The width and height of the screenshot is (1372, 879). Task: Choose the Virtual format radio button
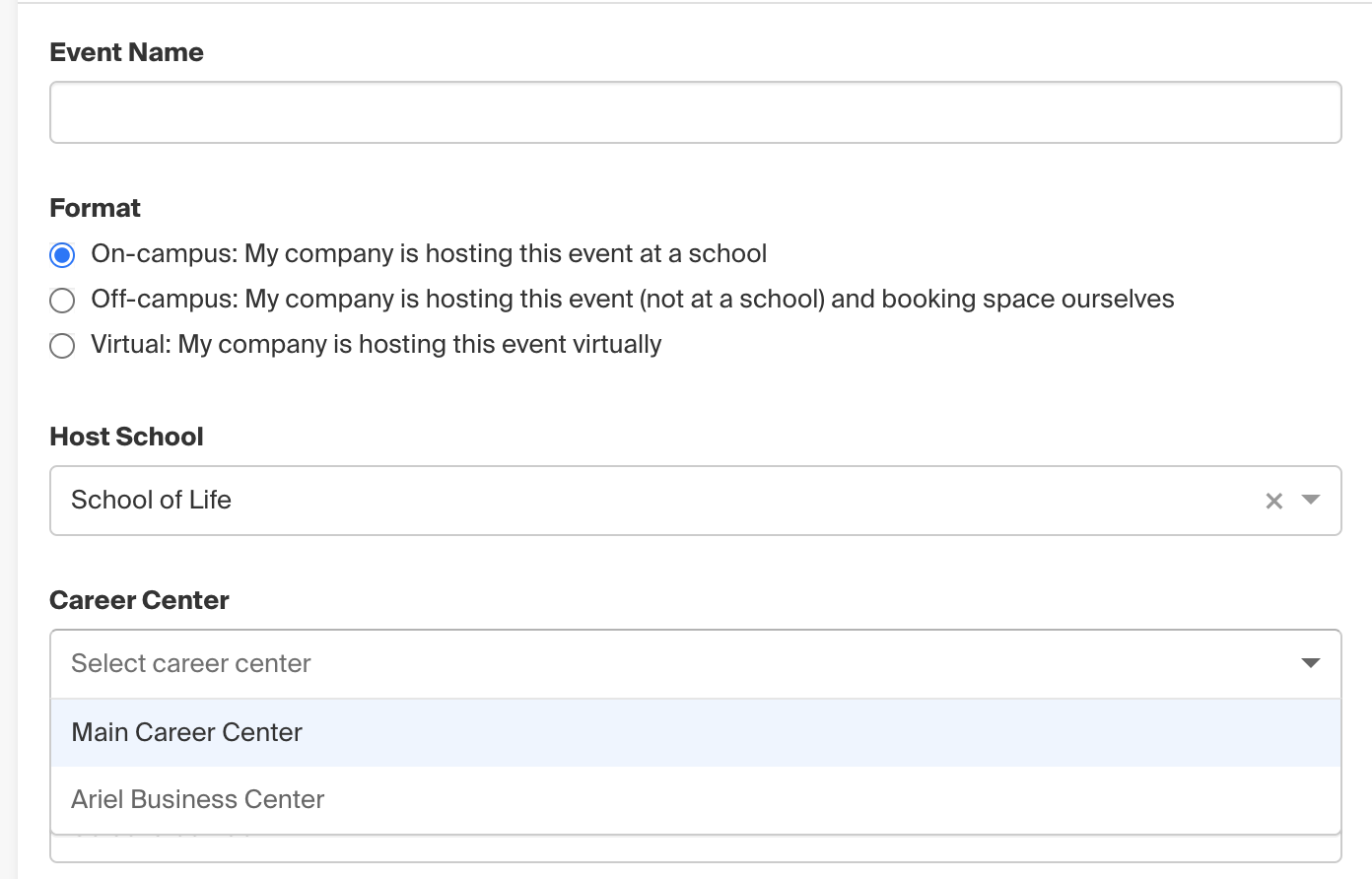click(62, 346)
